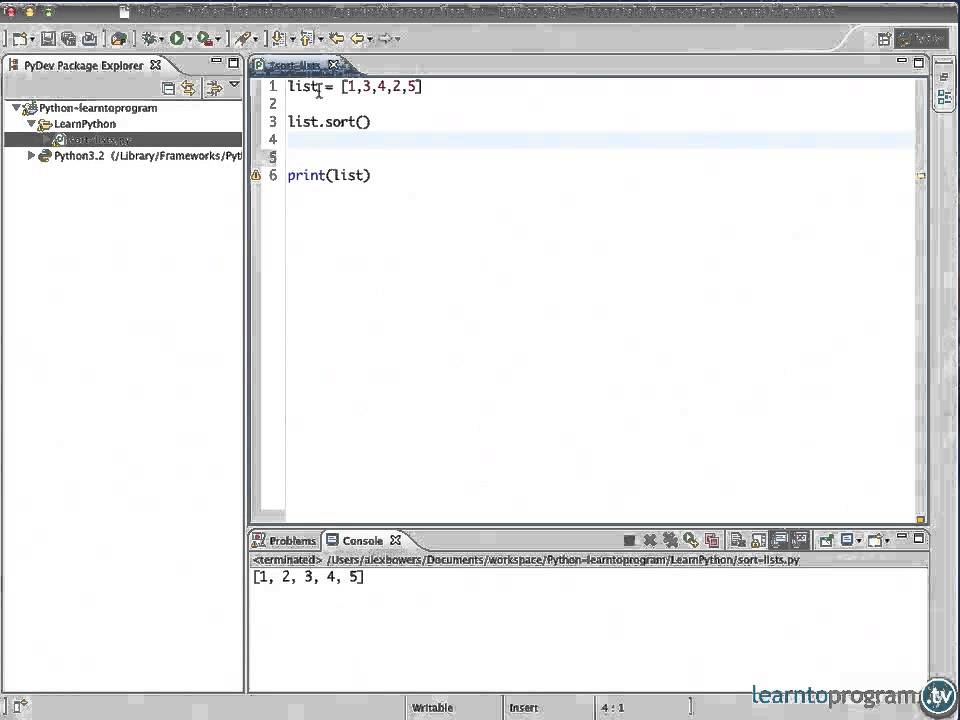The width and height of the screenshot is (960, 720).
Task: Click the Previous Annotation toolbar icon
Action: tap(307, 39)
